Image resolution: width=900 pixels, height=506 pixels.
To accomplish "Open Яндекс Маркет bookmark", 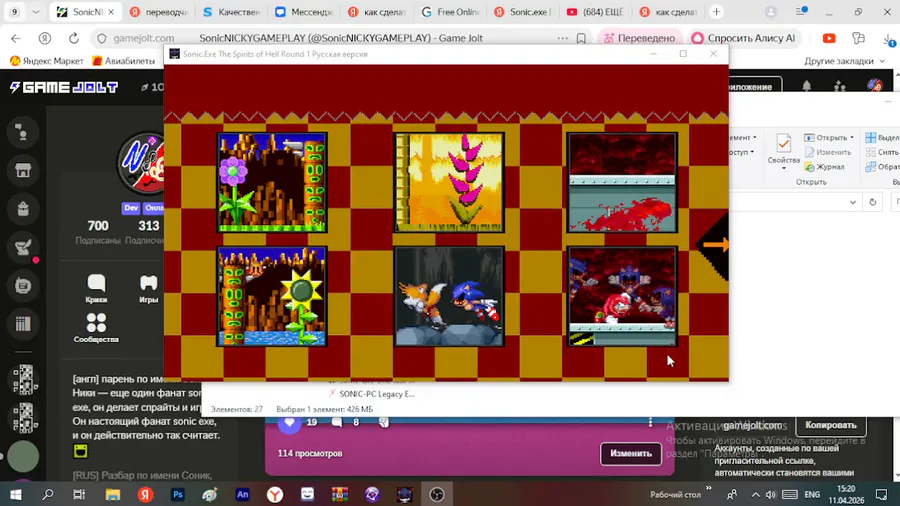I will [x=47, y=61].
